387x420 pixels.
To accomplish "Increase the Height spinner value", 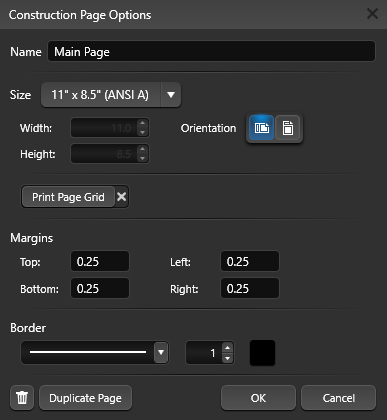I will click(x=143, y=149).
